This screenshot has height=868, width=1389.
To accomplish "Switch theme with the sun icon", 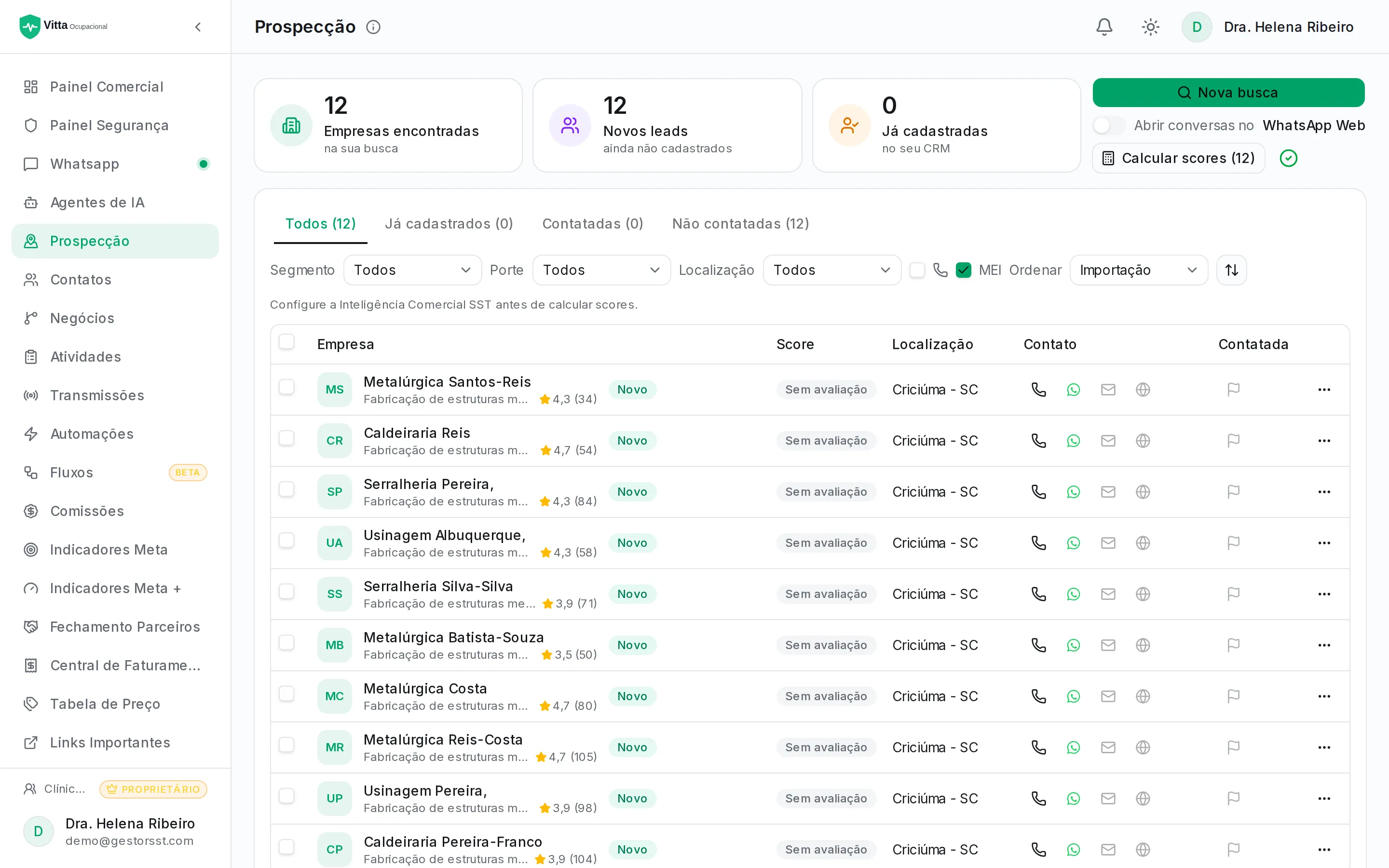I will [1150, 27].
